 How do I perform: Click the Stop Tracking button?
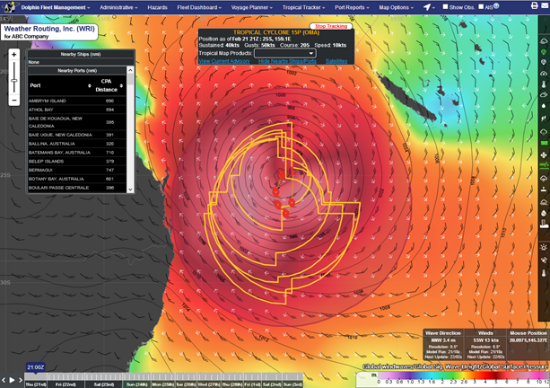331,26
